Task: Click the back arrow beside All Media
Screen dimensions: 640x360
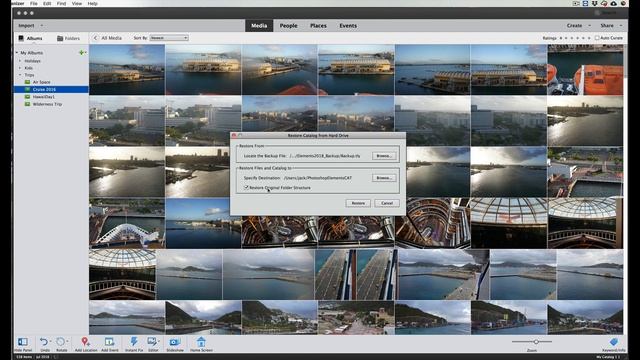Action: coord(95,38)
